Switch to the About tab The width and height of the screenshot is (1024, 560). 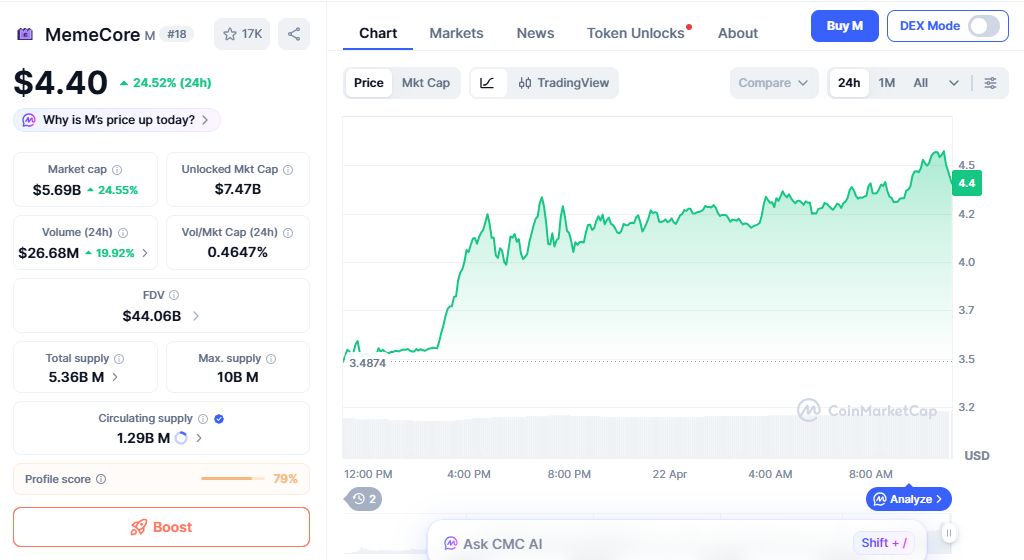[738, 33]
